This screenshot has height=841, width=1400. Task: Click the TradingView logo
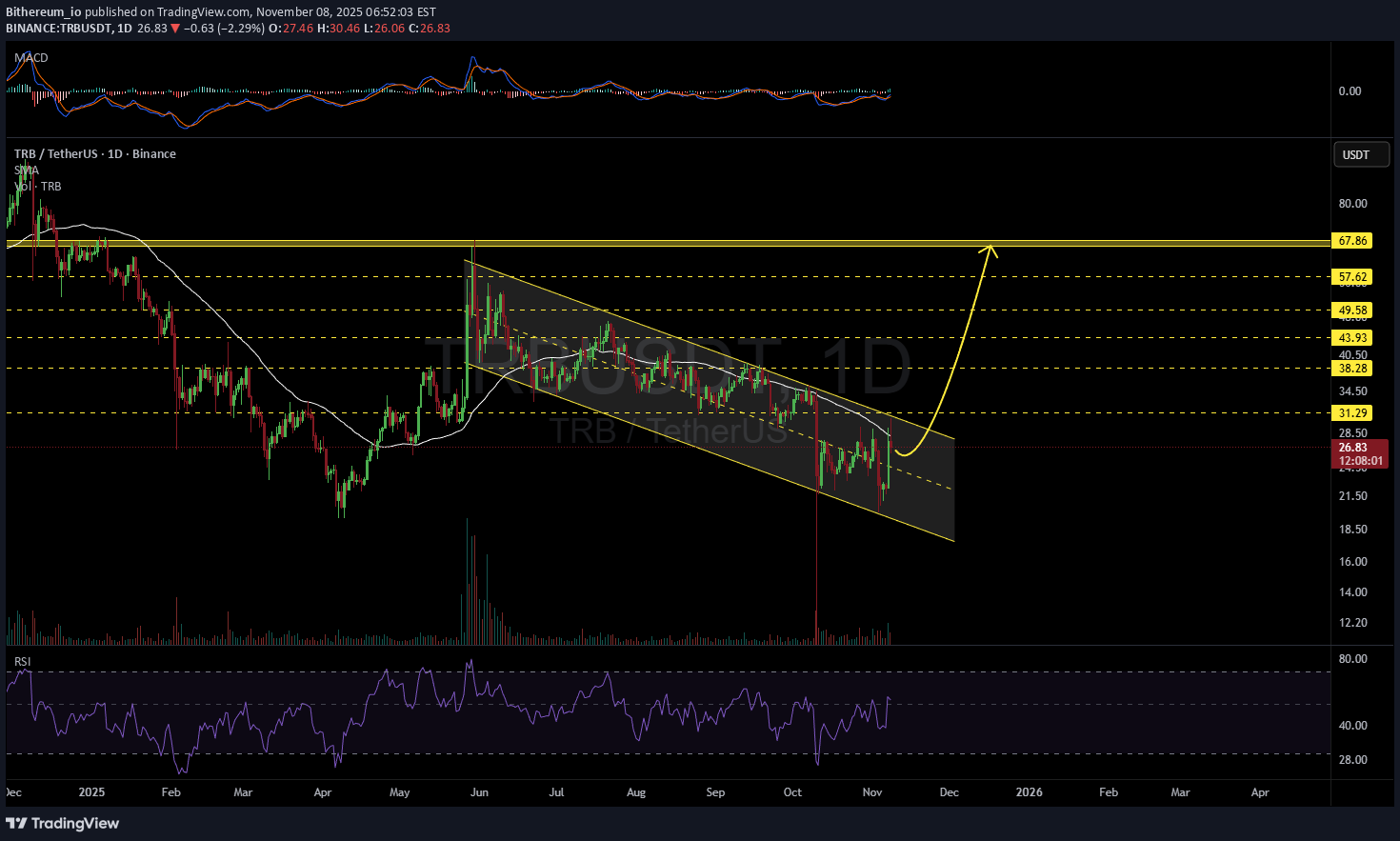click(63, 823)
